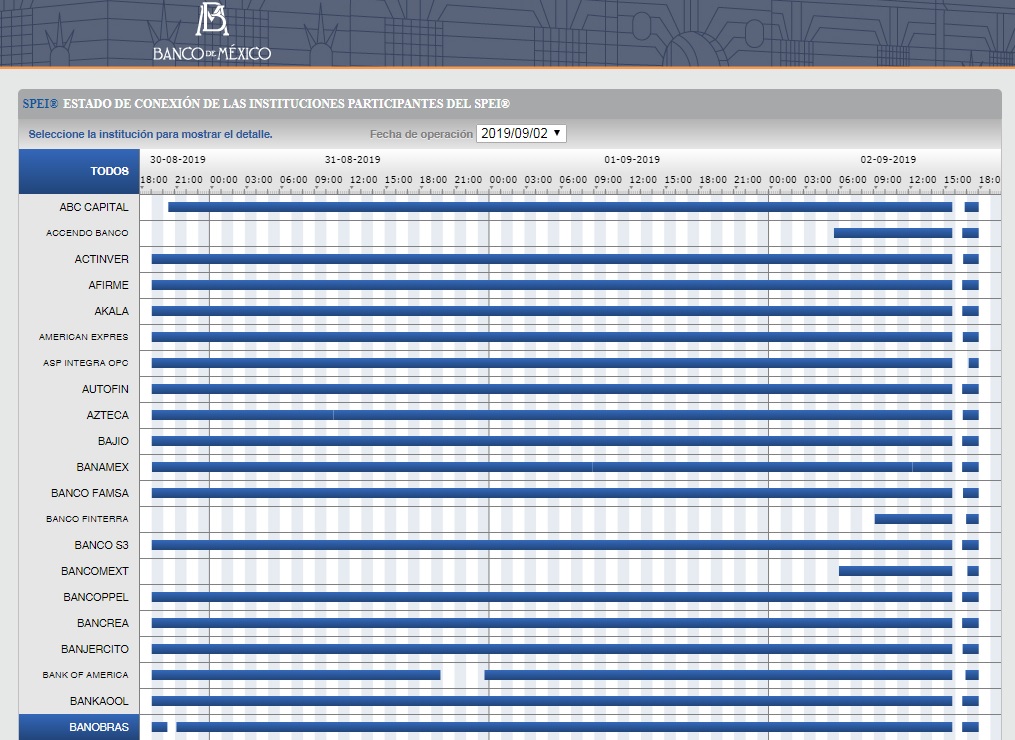Select the highlighted BANOBRAS row
This screenshot has width=1015, height=740.
tap(98, 727)
